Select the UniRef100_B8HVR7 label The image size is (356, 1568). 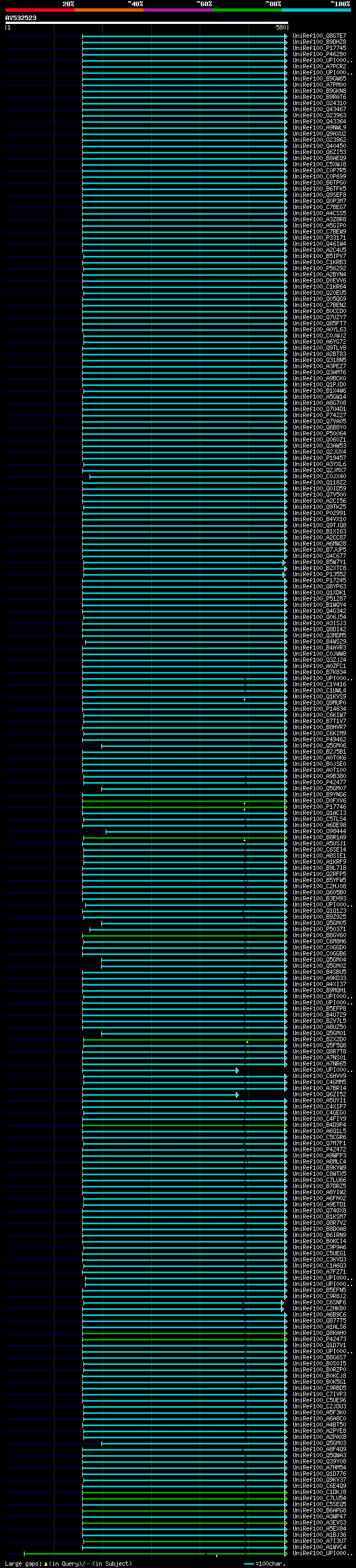(319, 728)
